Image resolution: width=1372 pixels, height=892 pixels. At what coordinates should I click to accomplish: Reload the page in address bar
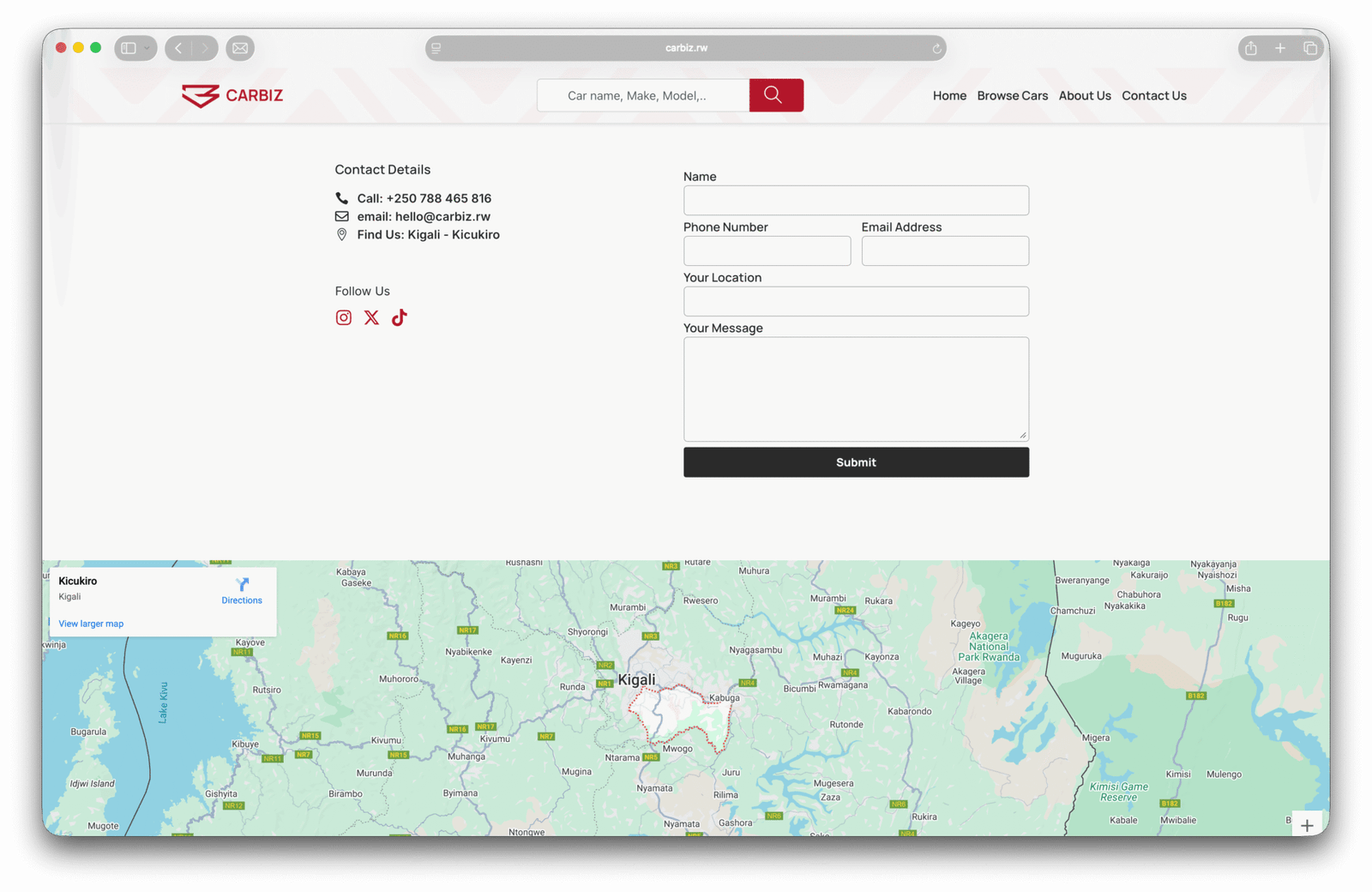coord(936,49)
